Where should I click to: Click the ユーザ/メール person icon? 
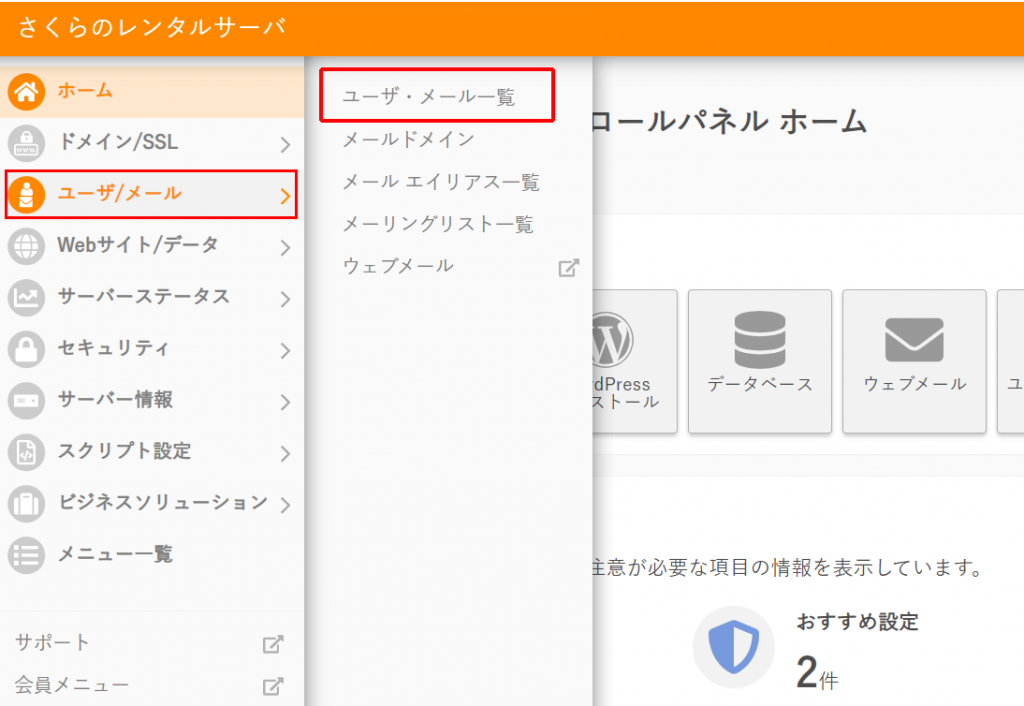[x=26, y=195]
